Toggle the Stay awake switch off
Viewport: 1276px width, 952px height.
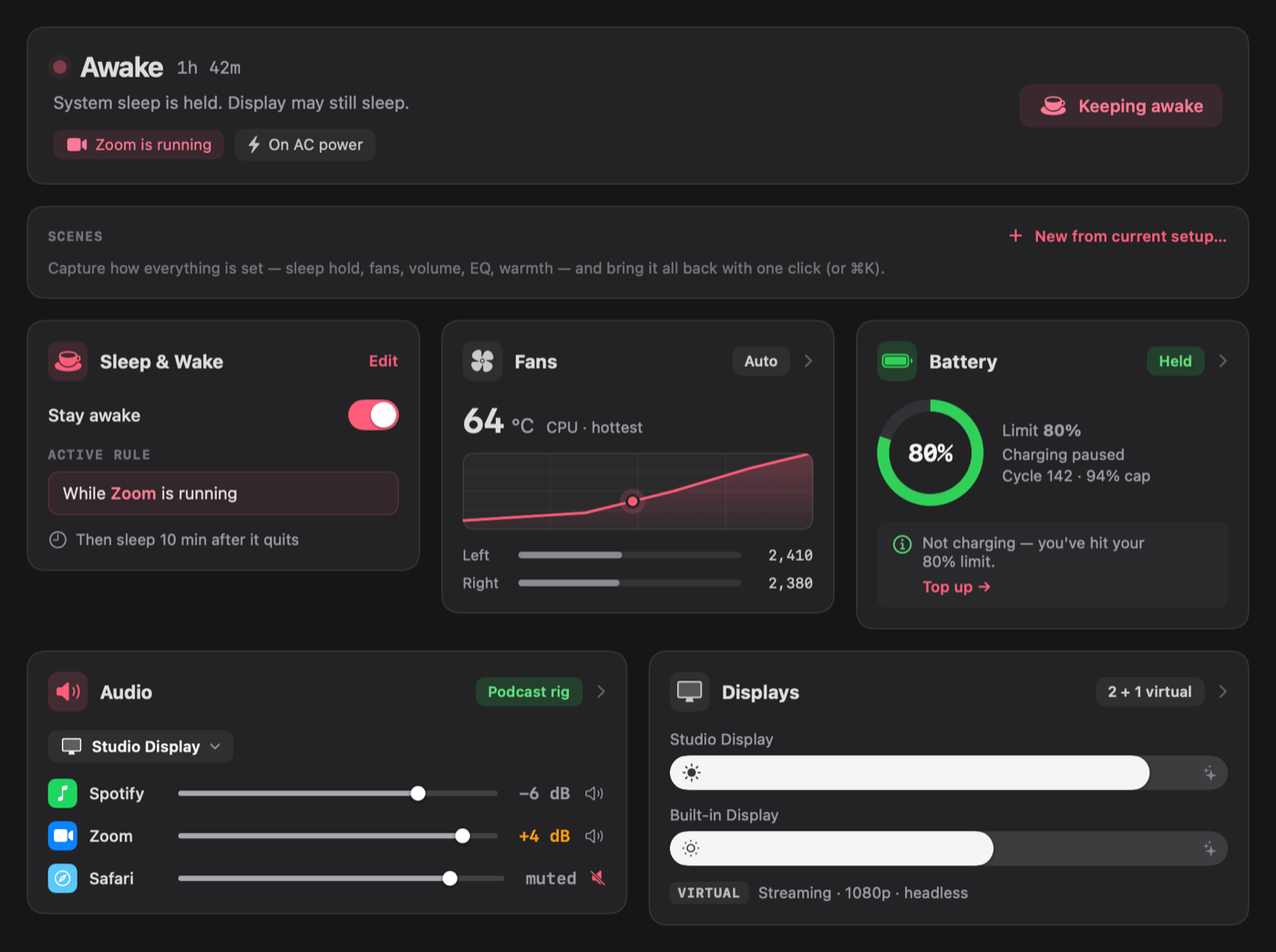point(374,415)
